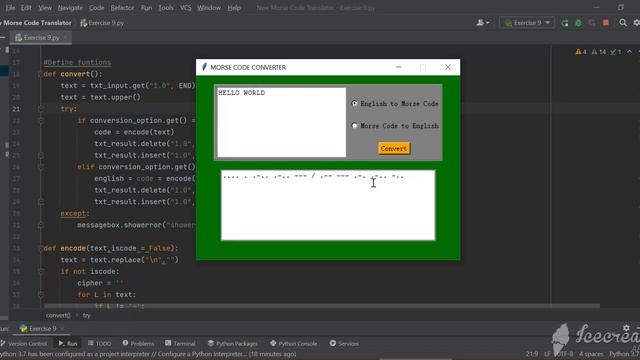The height and width of the screenshot is (360, 640).
Task: Open the Problems tool window
Action: (x=138, y=343)
